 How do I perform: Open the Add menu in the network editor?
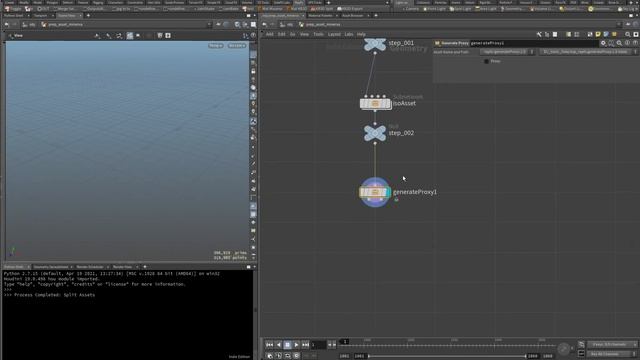[x=269, y=35]
